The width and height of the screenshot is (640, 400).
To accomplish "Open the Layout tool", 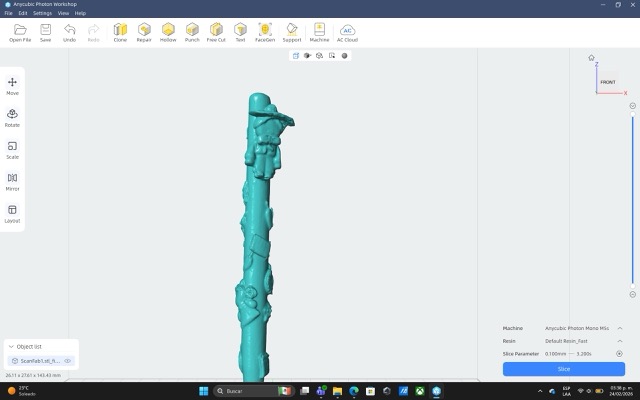I will coord(12,213).
